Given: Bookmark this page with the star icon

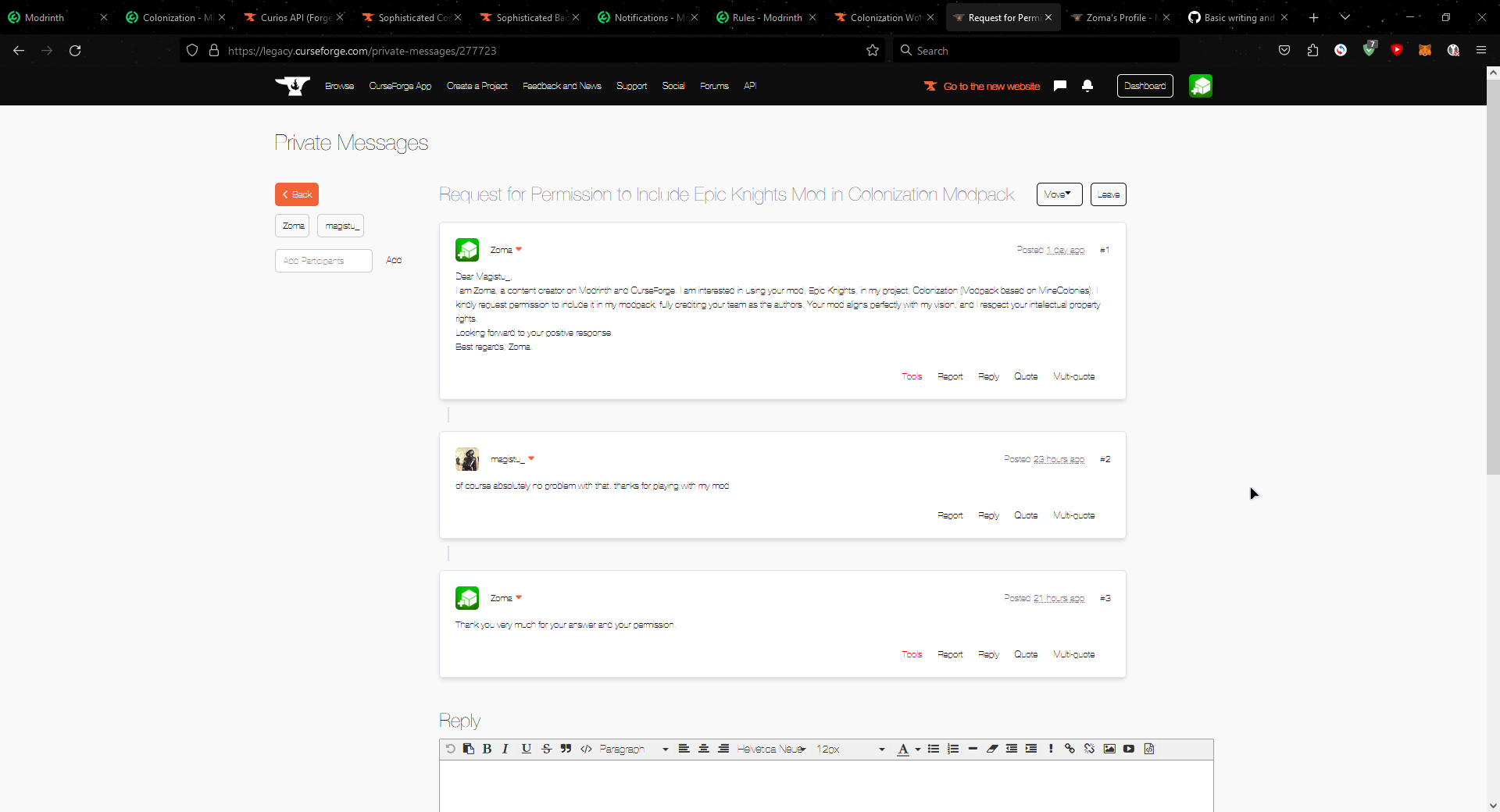Looking at the screenshot, I should 873,51.
